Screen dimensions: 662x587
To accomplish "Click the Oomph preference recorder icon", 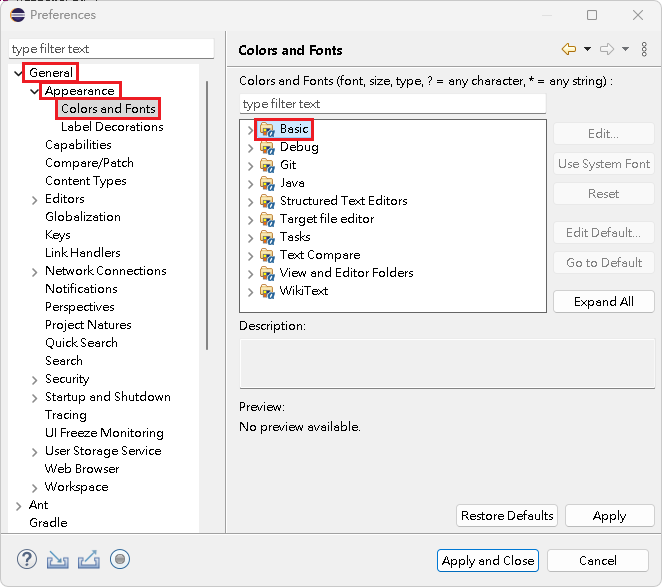I will pyautogui.click(x=120, y=560).
